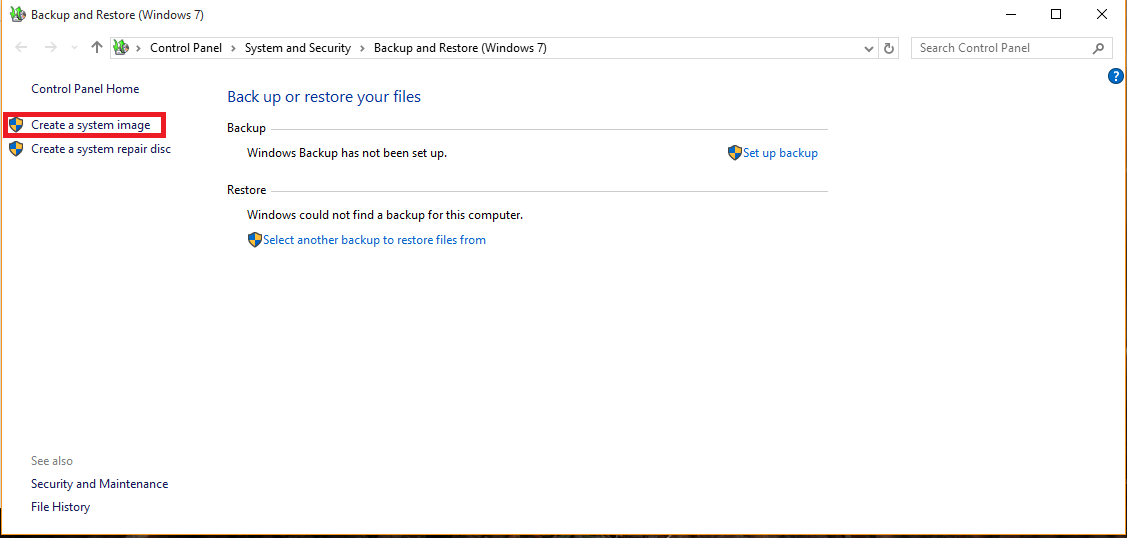Viewport: 1127px width, 538px height.
Task: Expand the chevron after System and Security
Action: coord(362,48)
